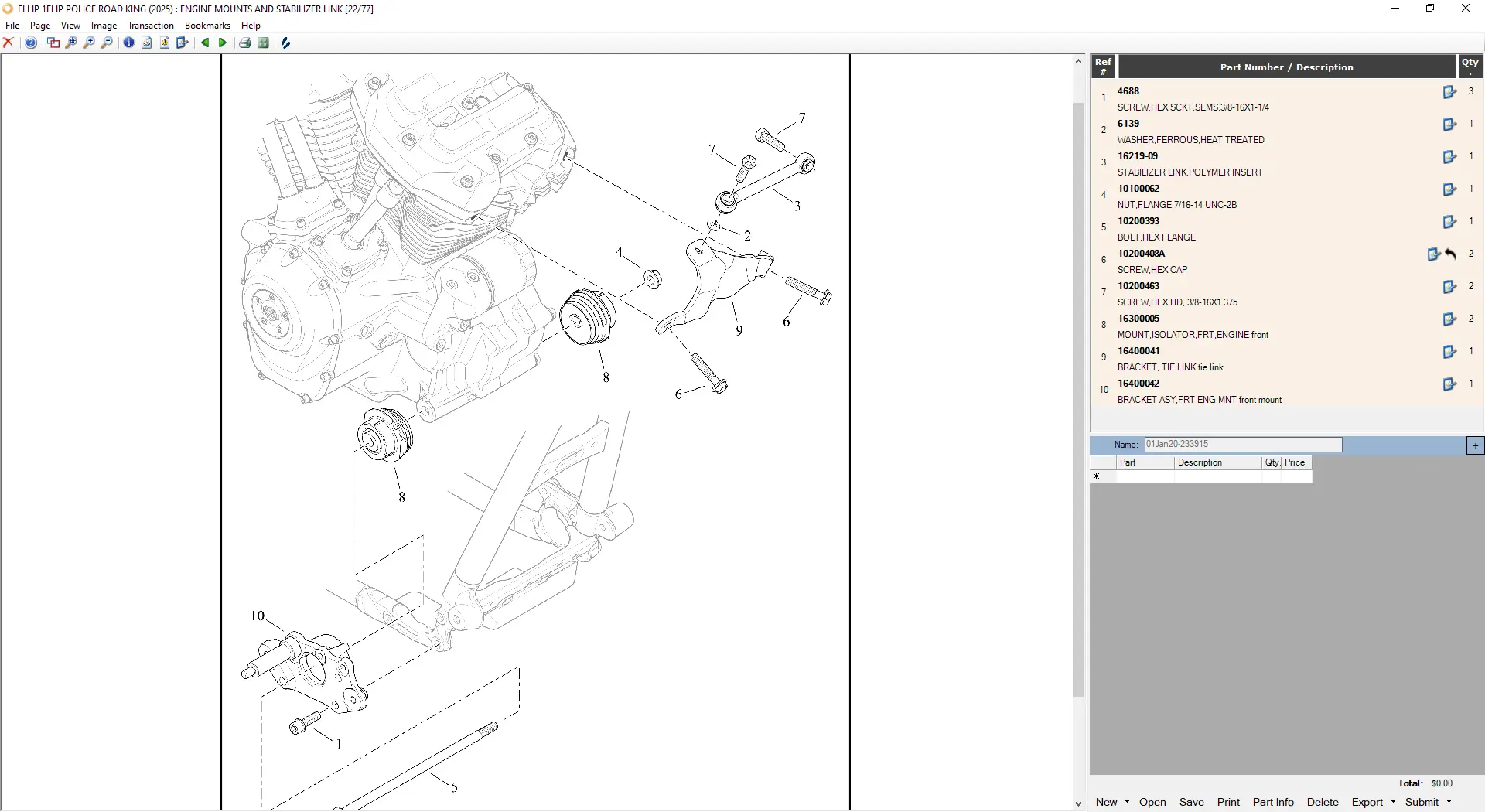Screen dimensions: 1485x812
Task: Add front mount bracket 16400042 via its icon
Action: (1449, 384)
